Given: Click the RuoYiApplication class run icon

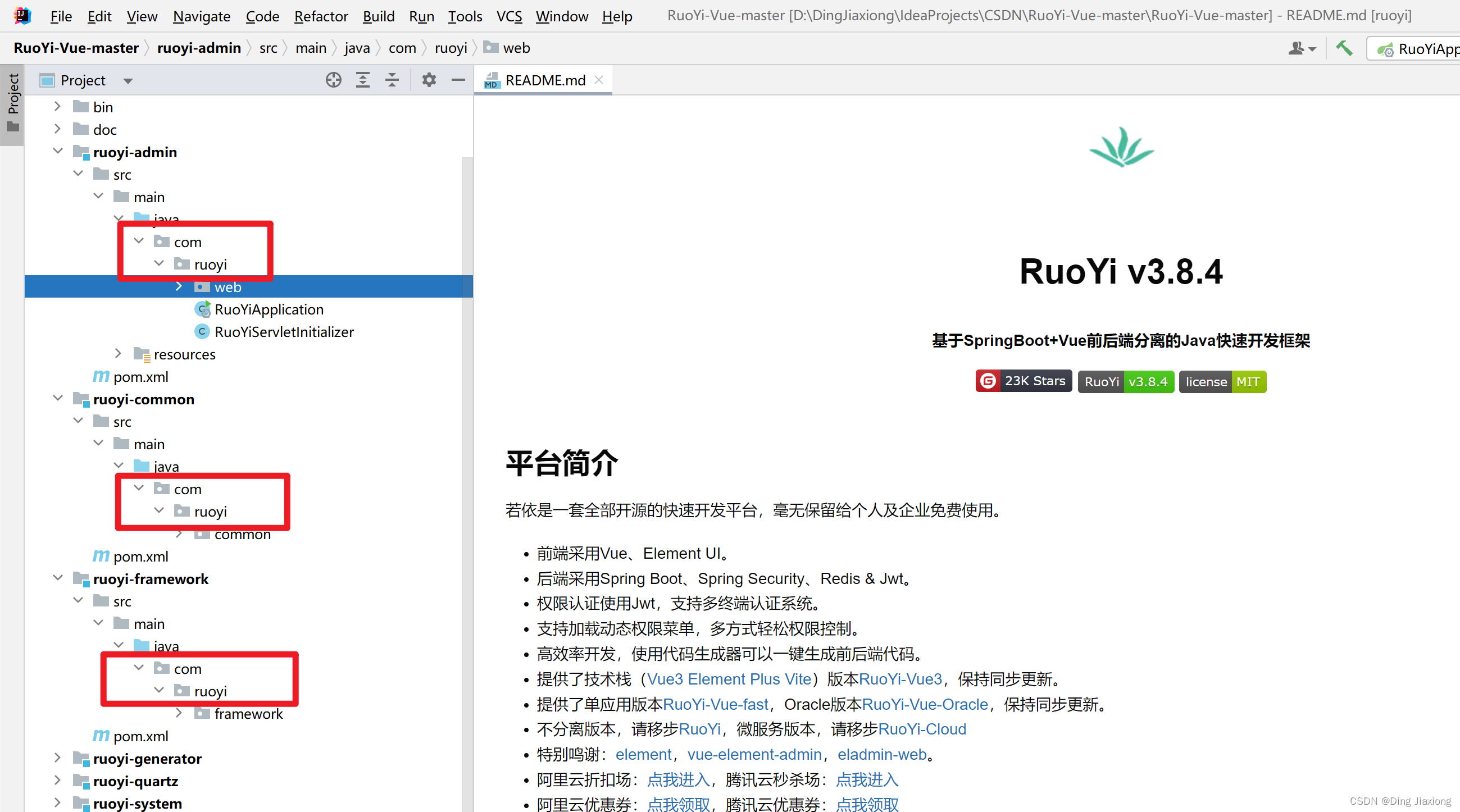Looking at the screenshot, I should tap(202, 309).
